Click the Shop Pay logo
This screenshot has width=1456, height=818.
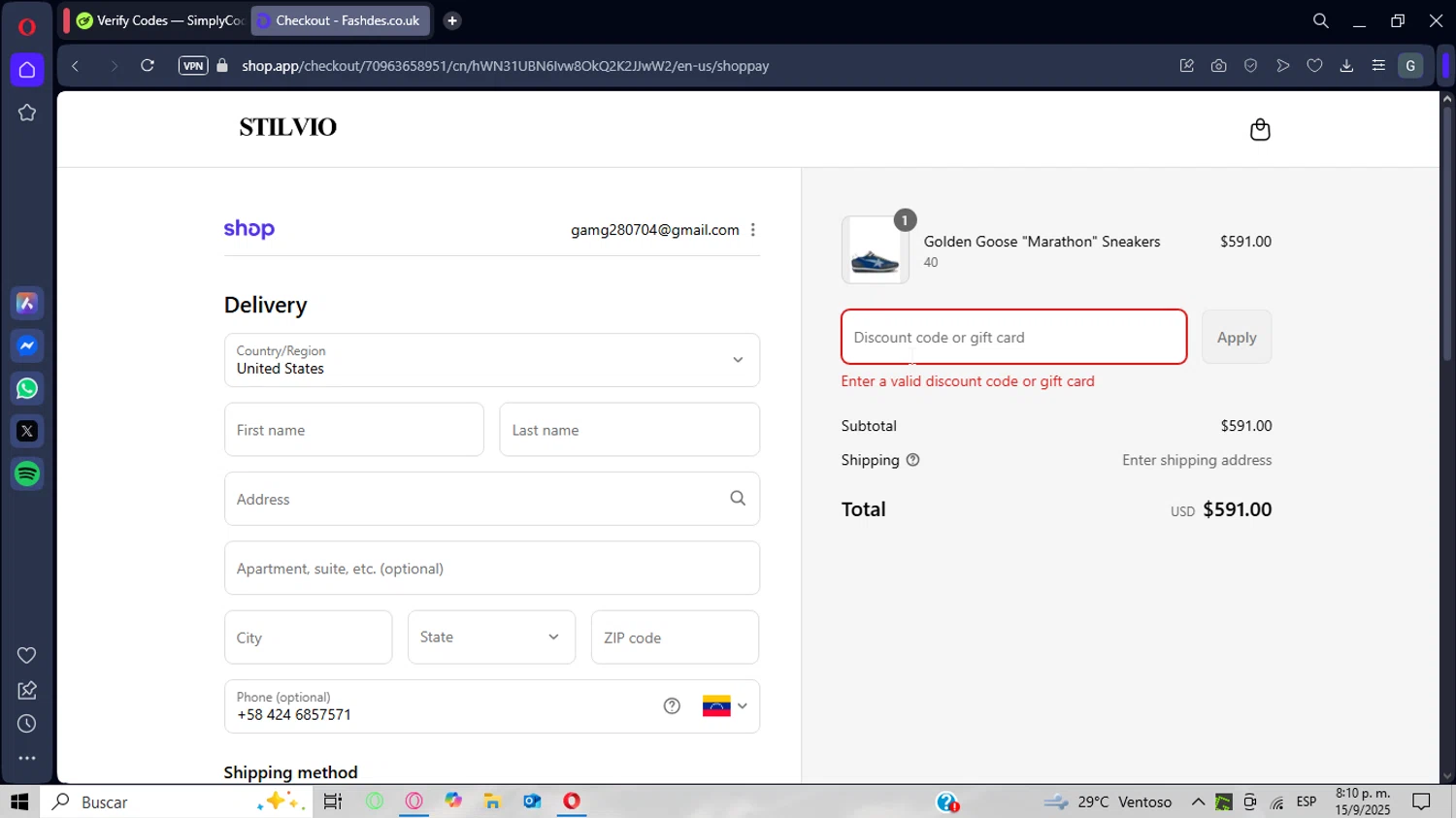[249, 229]
